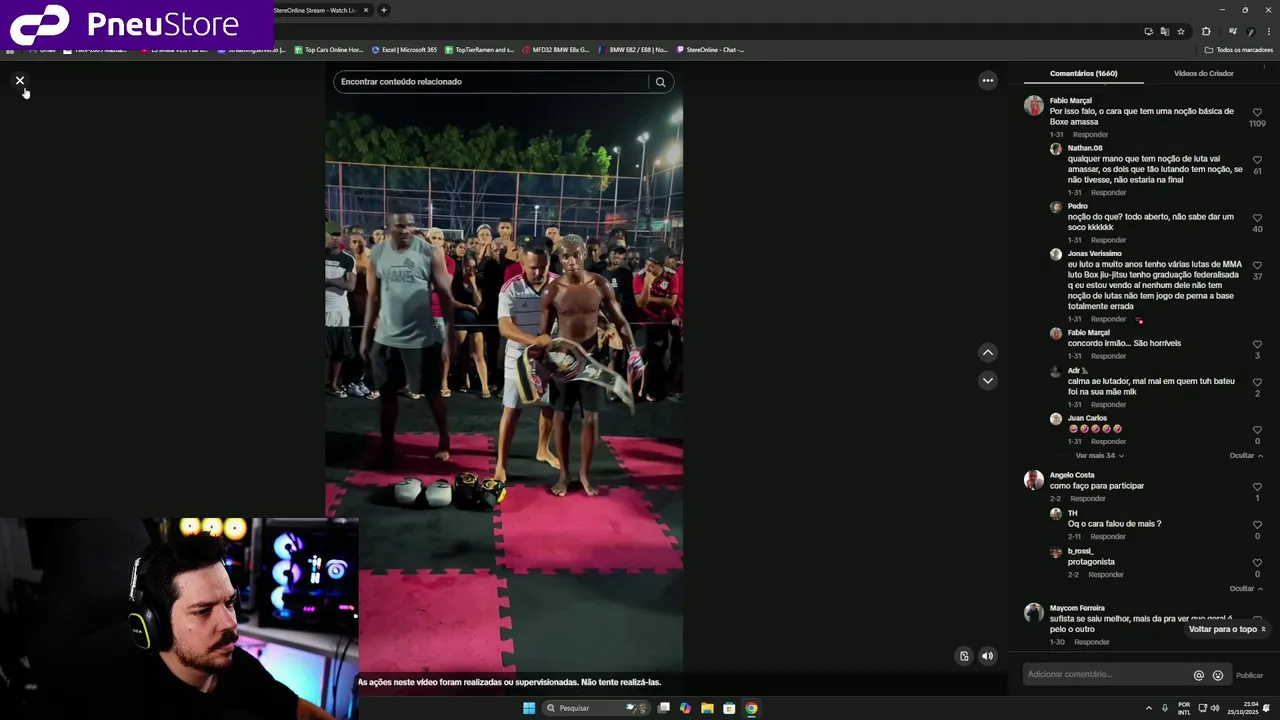Click Responder under Jonas Verissimo's comment

click(x=1108, y=320)
